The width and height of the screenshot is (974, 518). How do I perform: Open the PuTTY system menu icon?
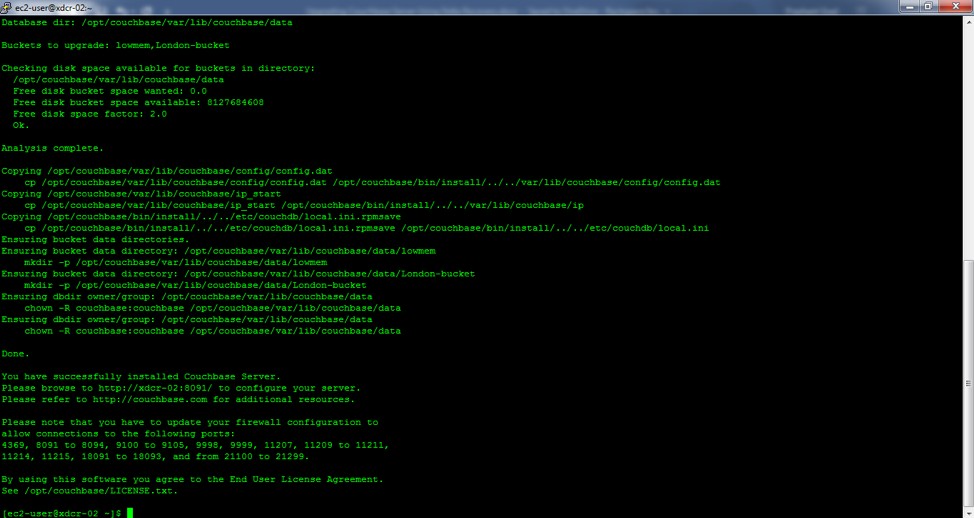6,7
